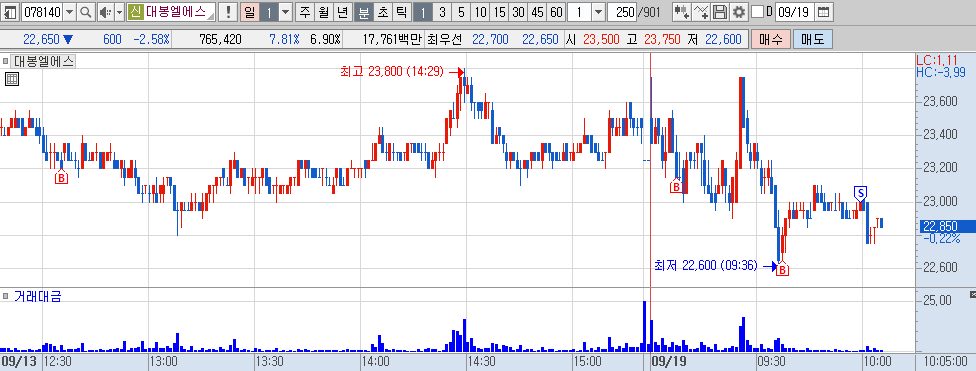
Task: Open the stock search magnifier icon
Action: coord(86,11)
